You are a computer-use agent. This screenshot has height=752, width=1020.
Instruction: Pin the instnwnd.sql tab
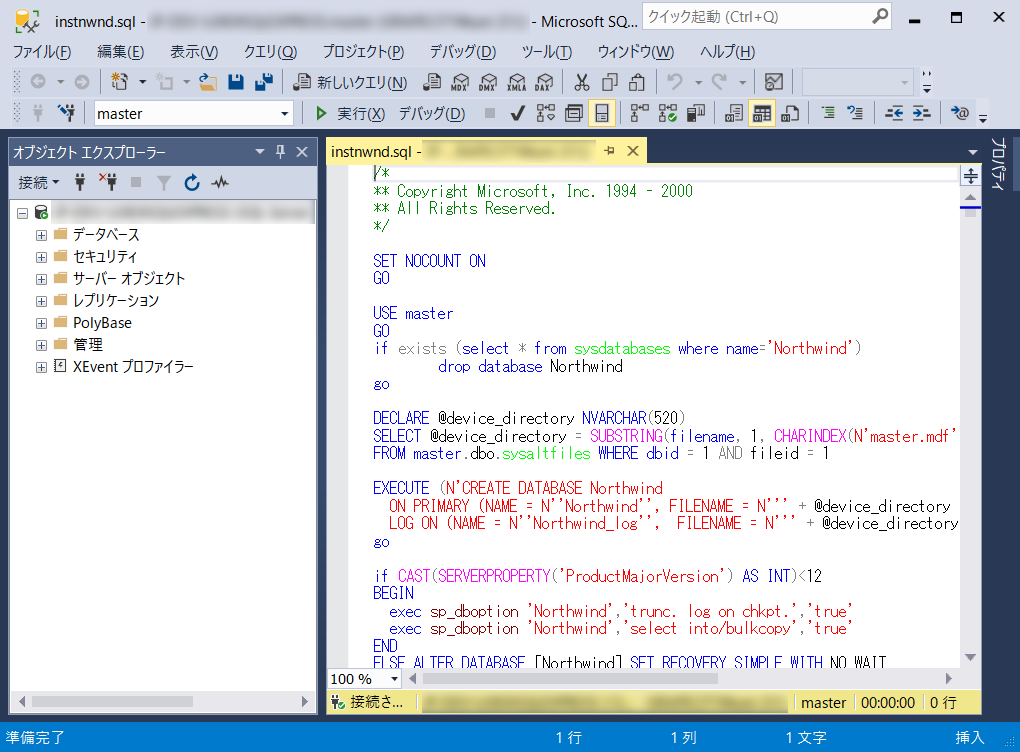click(609, 151)
